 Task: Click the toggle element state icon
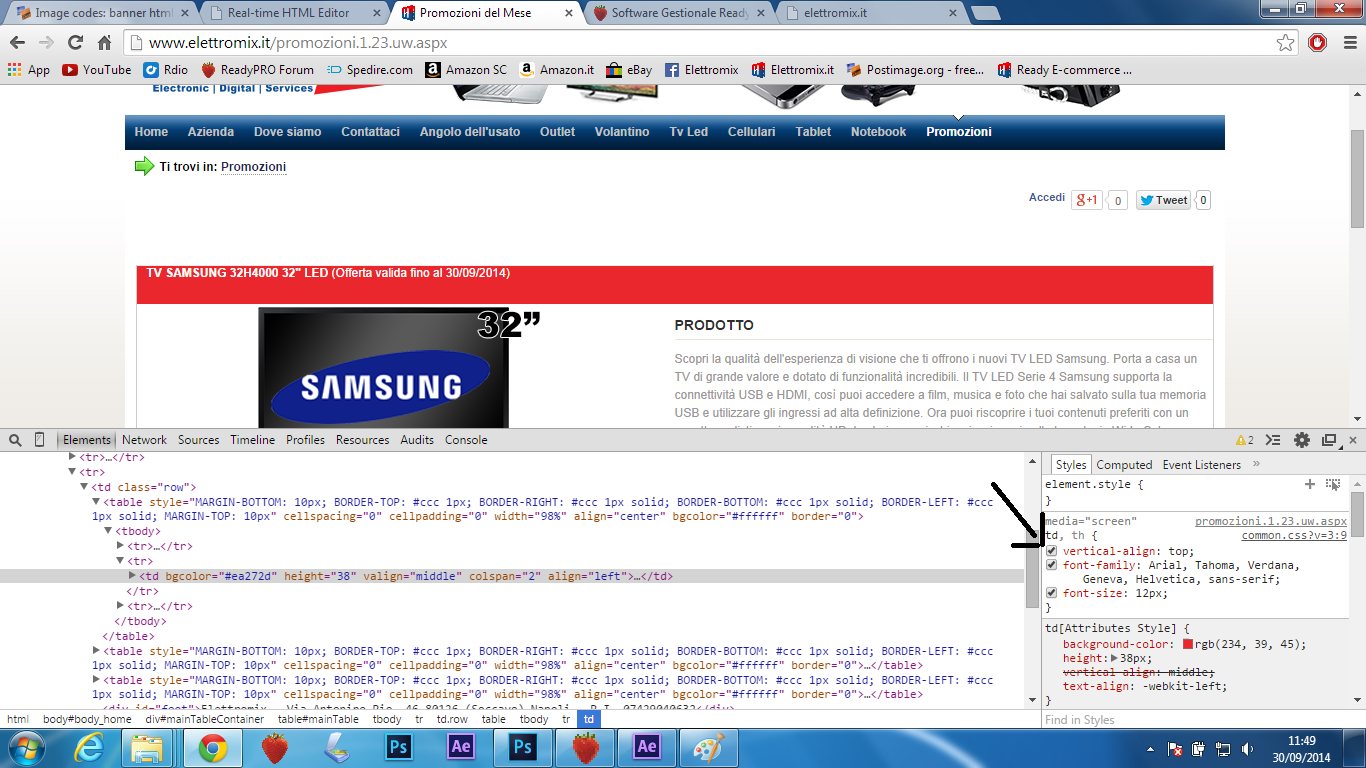pyautogui.click(x=1333, y=484)
